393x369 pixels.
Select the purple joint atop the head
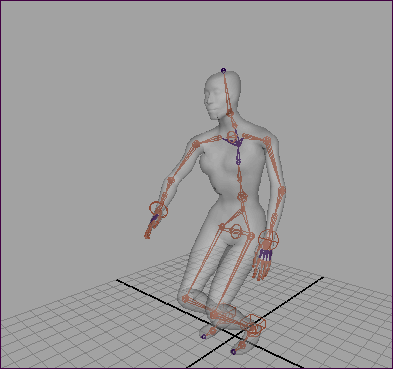click(223, 71)
